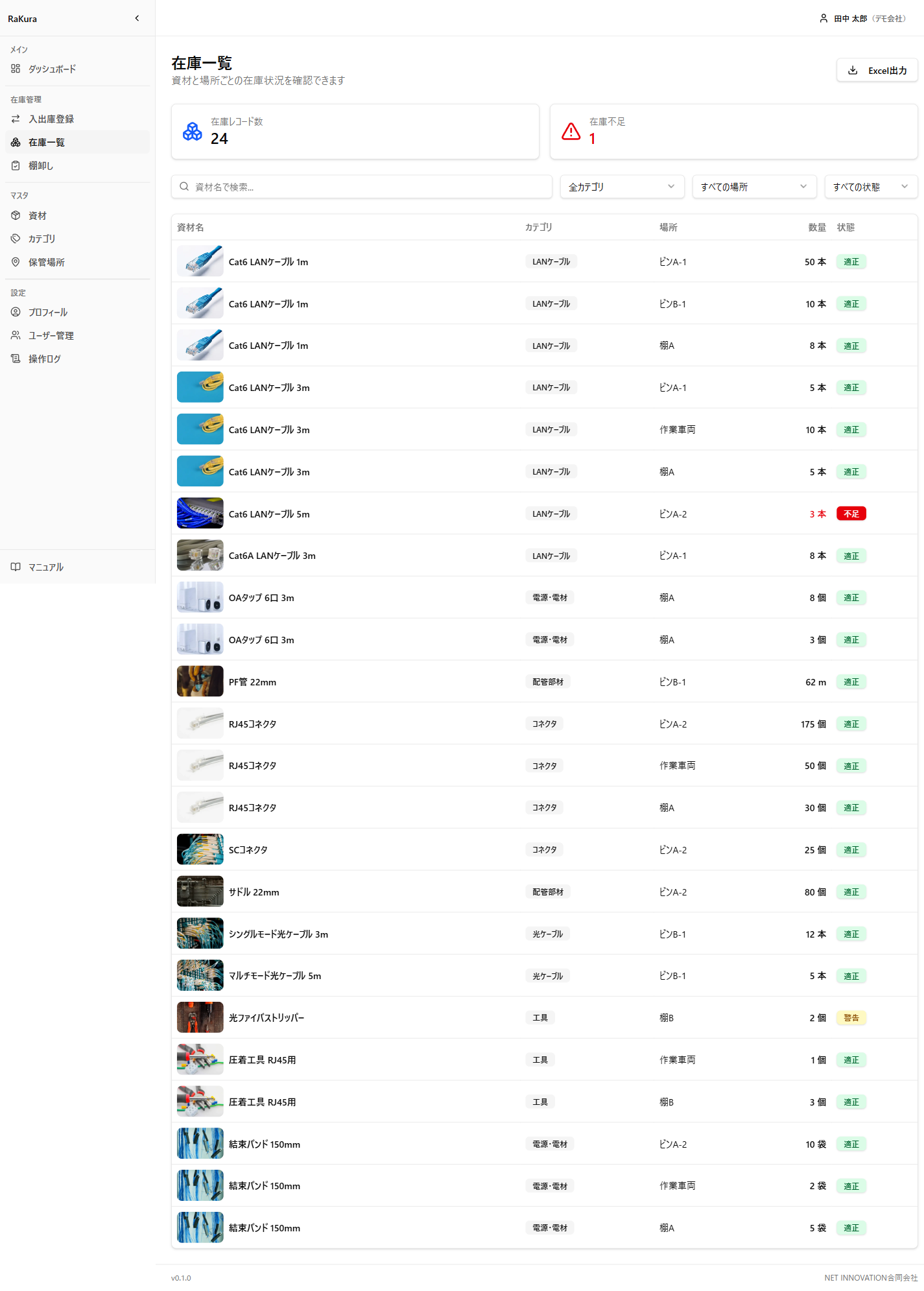The height and width of the screenshot is (1291, 924).
Task: Click the red warning triangle icon
Action: pos(571,132)
